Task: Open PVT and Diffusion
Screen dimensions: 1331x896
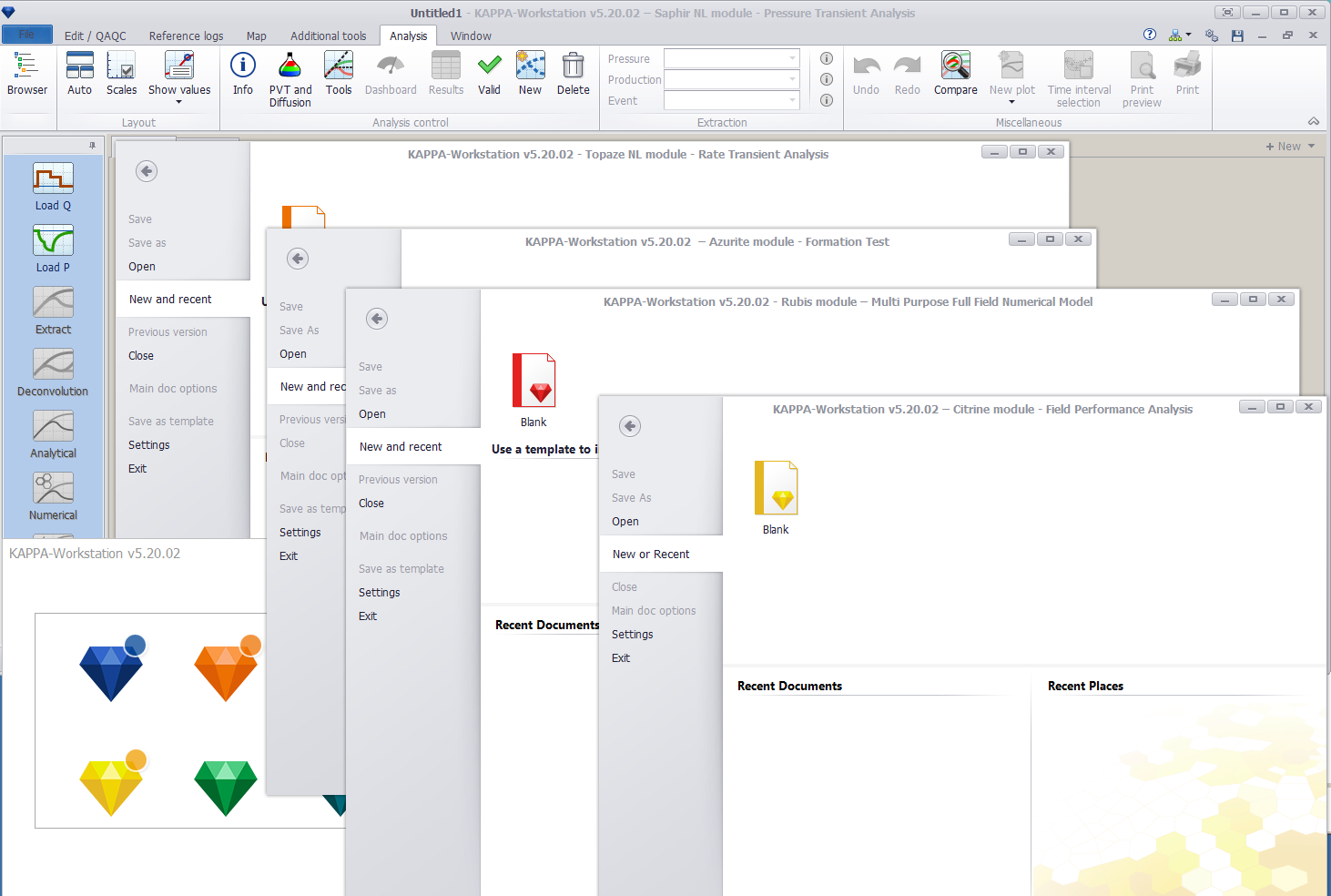Action: coord(290,79)
